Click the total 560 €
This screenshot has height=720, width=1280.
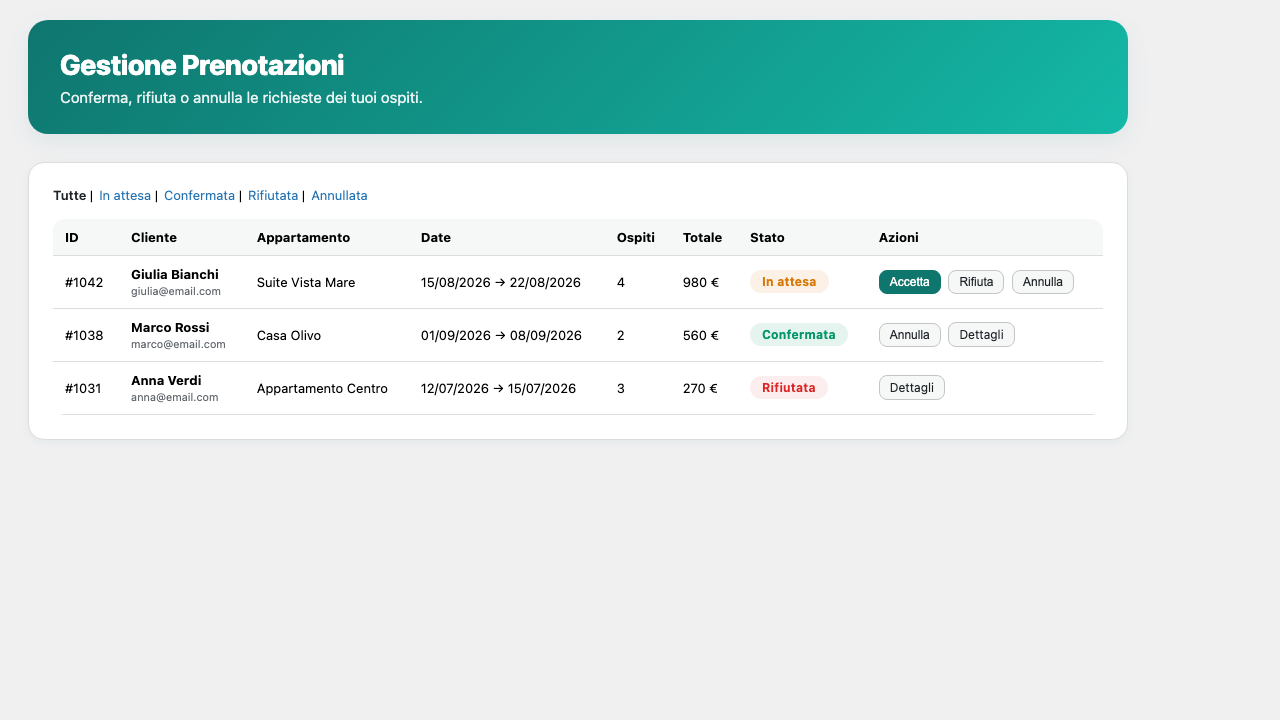pyautogui.click(x=701, y=336)
